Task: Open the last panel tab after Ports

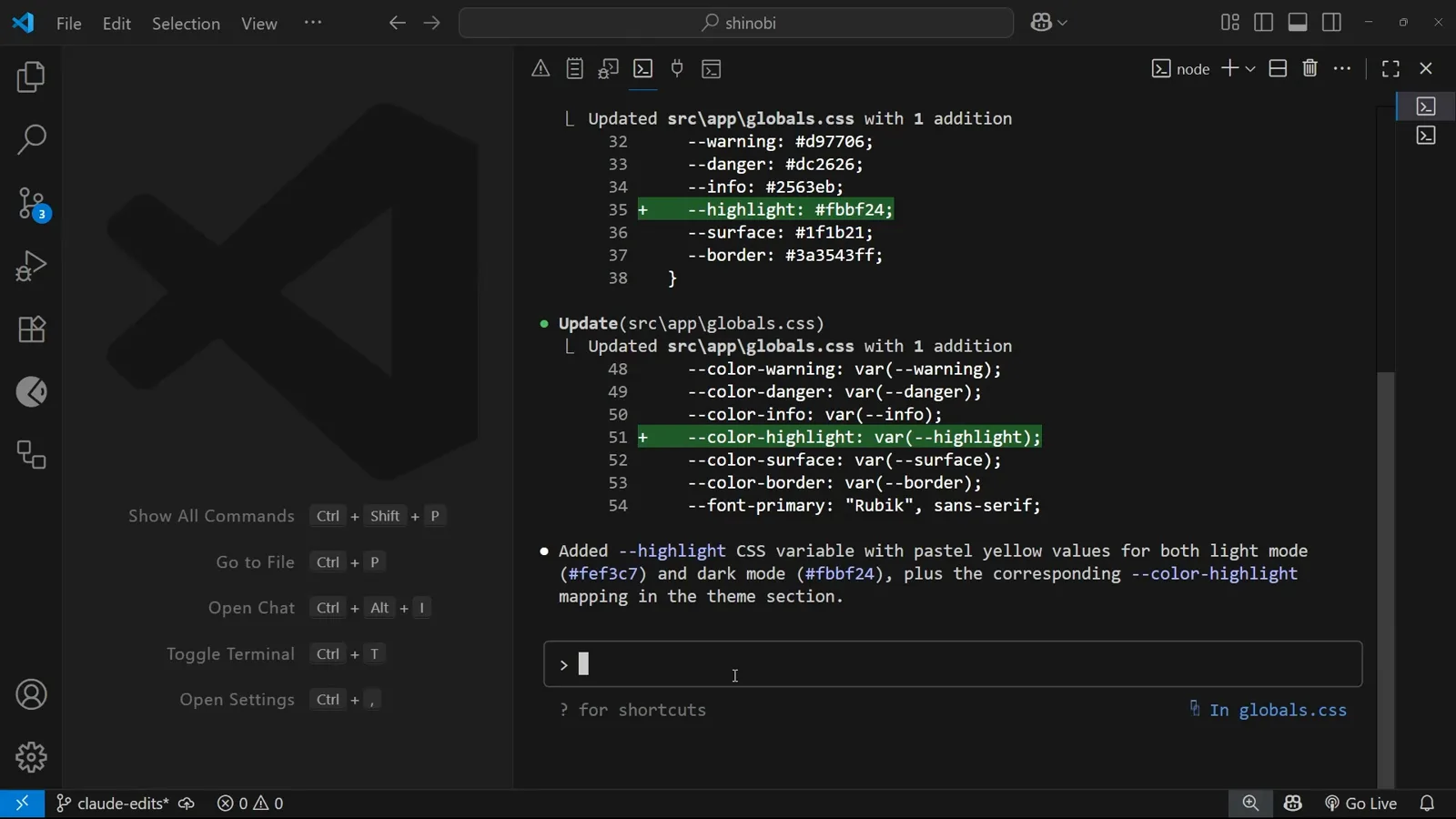Action: [x=712, y=68]
